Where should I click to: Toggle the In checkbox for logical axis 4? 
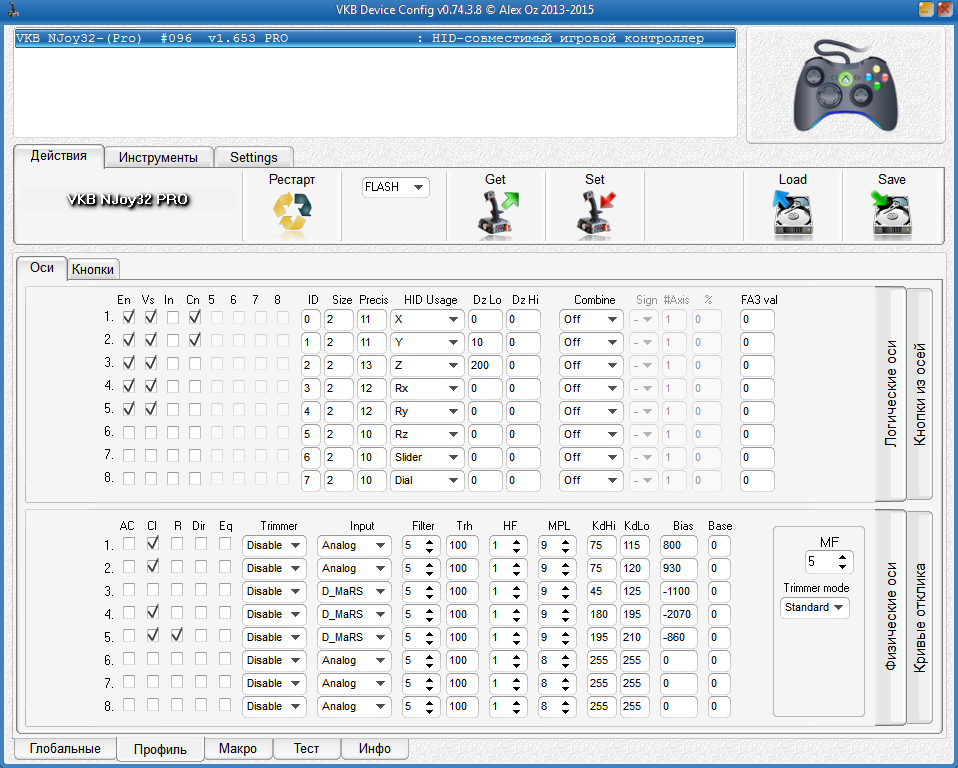[x=173, y=386]
